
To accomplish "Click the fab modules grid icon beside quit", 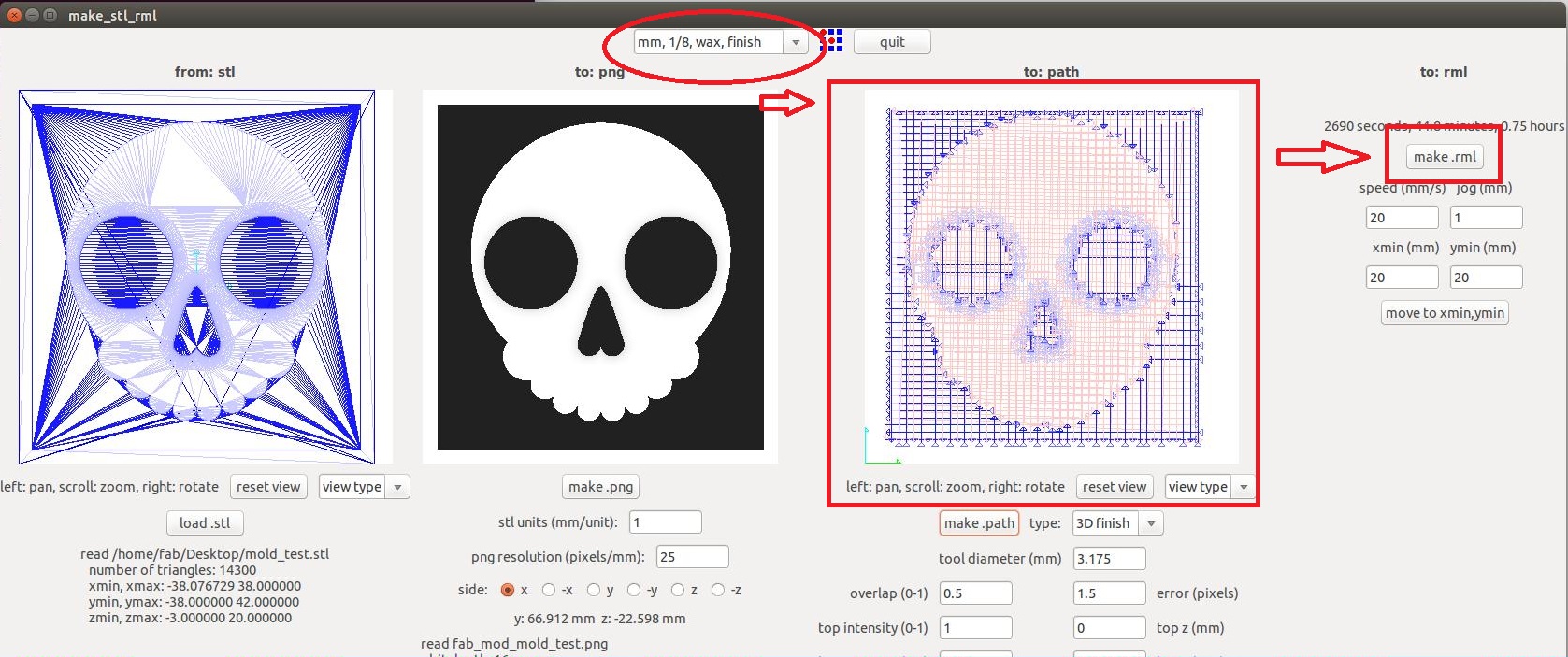I will (831, 41).
